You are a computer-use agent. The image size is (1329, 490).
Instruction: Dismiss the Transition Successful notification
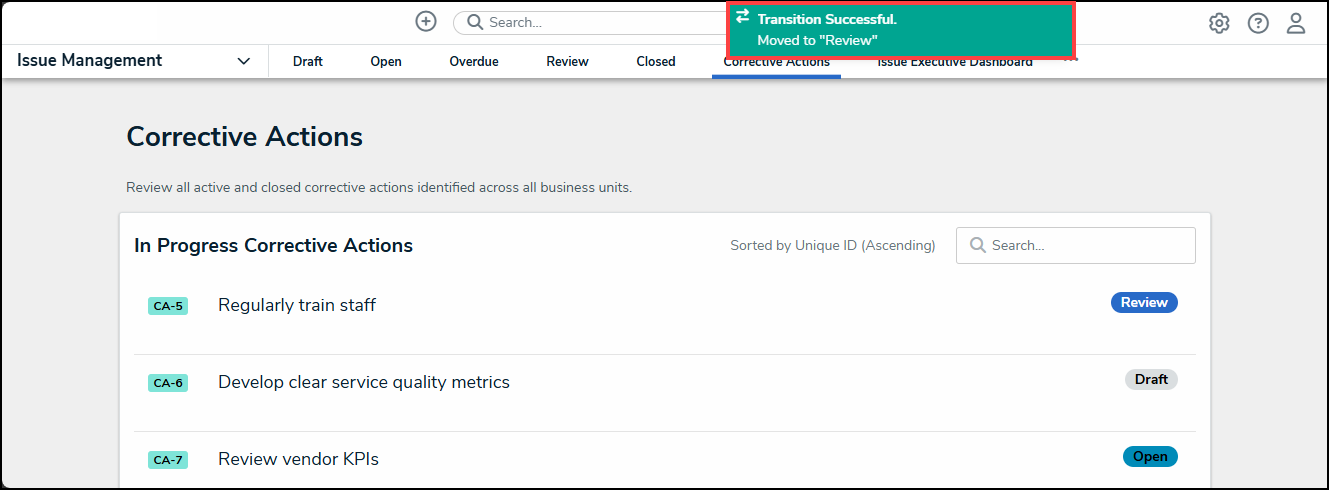pyautogui.click(x=900, y=30)
